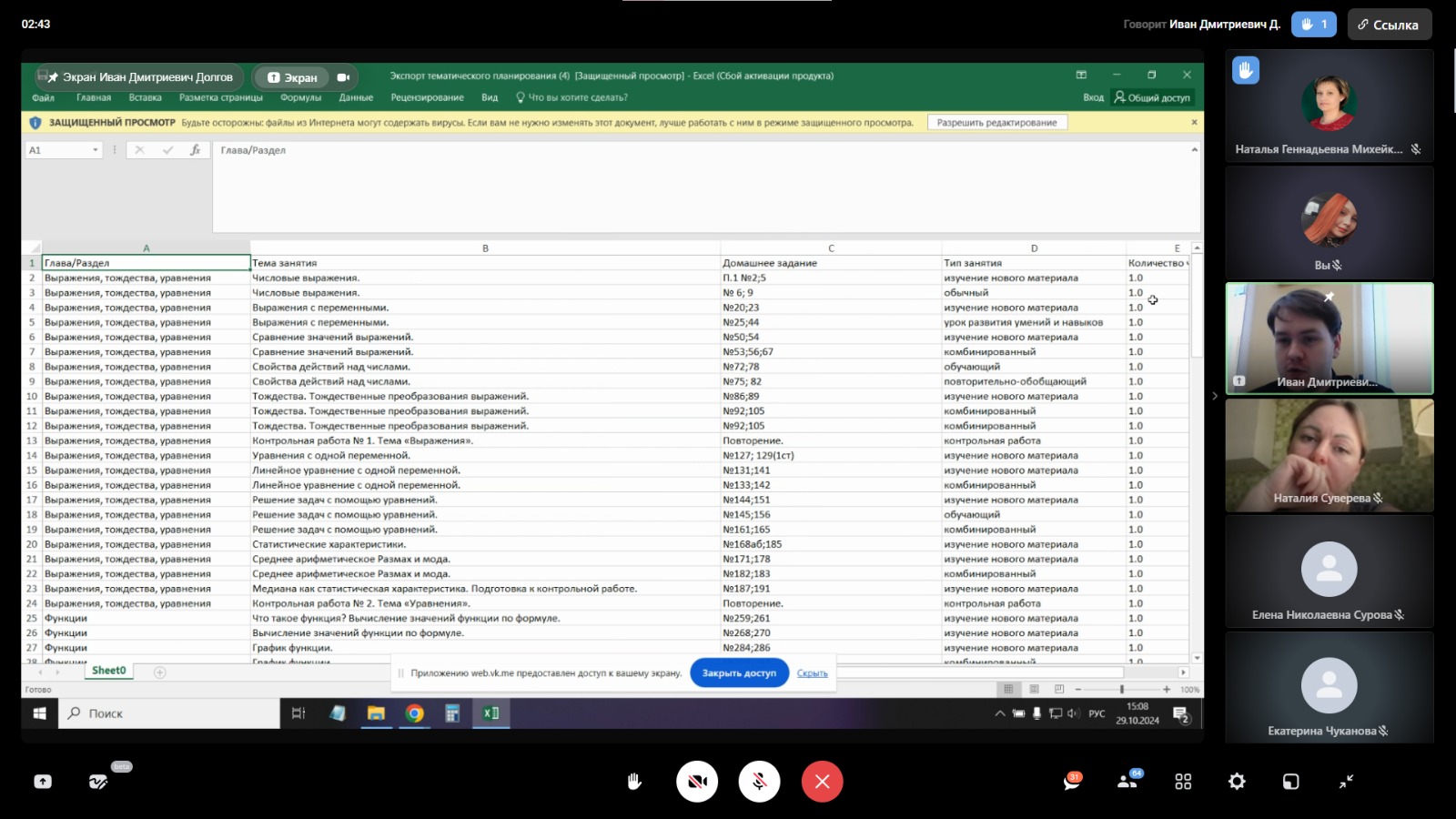Screen dimensions: 1456x819
Task: Start screen sharing from bottom-left icon
Action: tap(43, 782)
